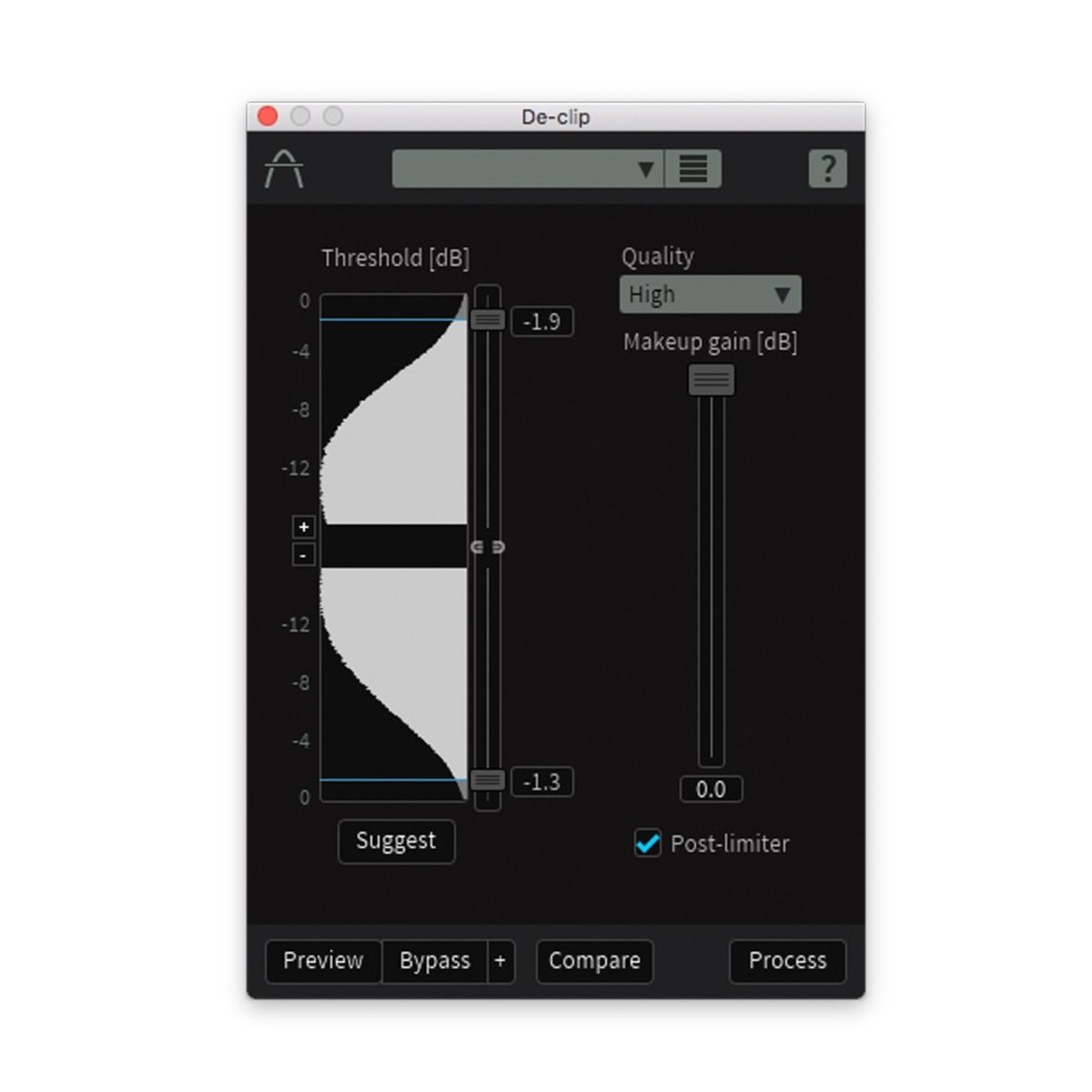
Task: Zoom in histogram with the plus icon
Action: tap(304, 527)
